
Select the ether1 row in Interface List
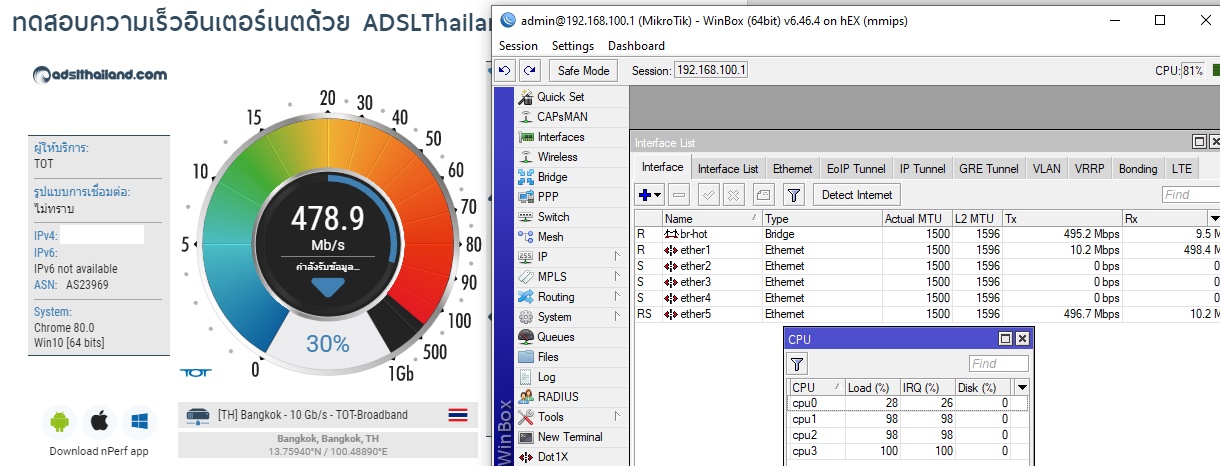tap(927, 250)
